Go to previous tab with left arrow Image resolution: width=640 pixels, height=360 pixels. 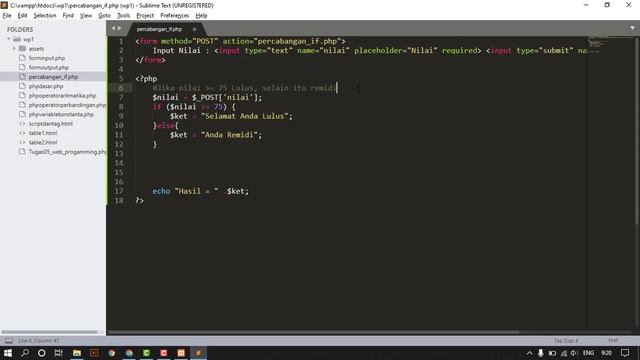click(x=113, y=28)
